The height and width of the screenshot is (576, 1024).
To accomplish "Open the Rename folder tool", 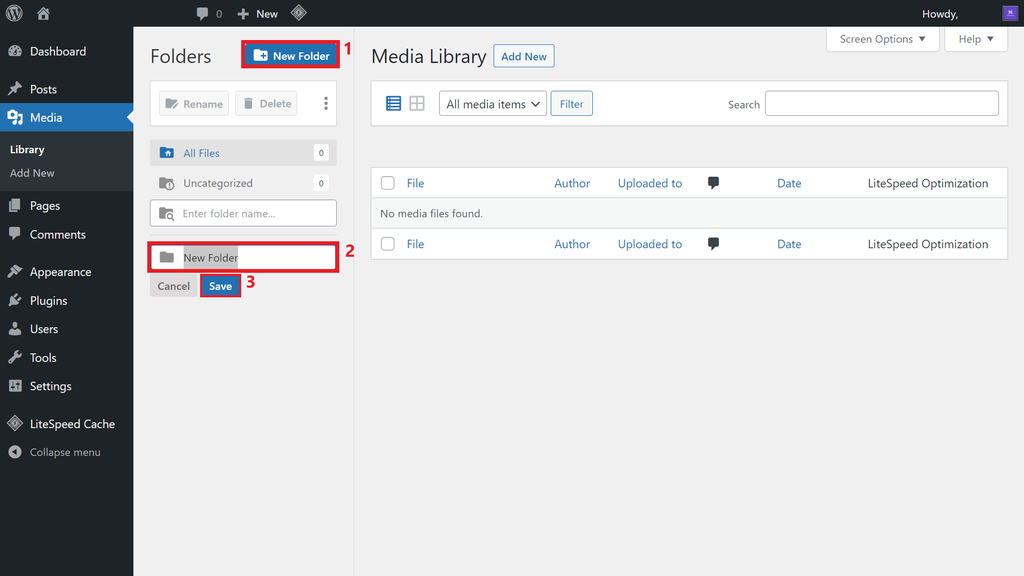I will point(193,103).
